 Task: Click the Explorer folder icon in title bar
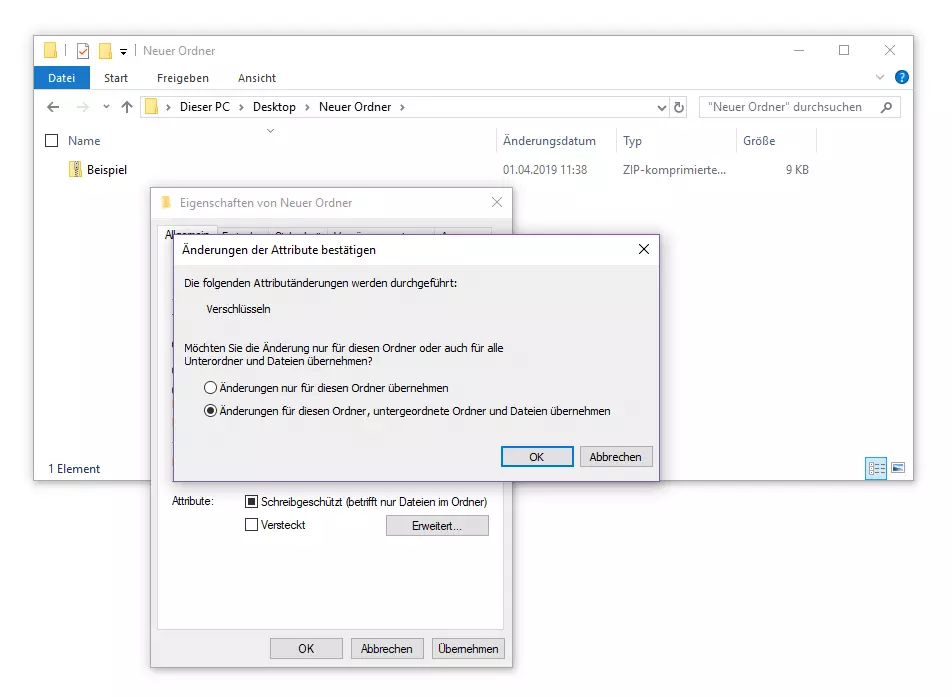coord(50,50)
